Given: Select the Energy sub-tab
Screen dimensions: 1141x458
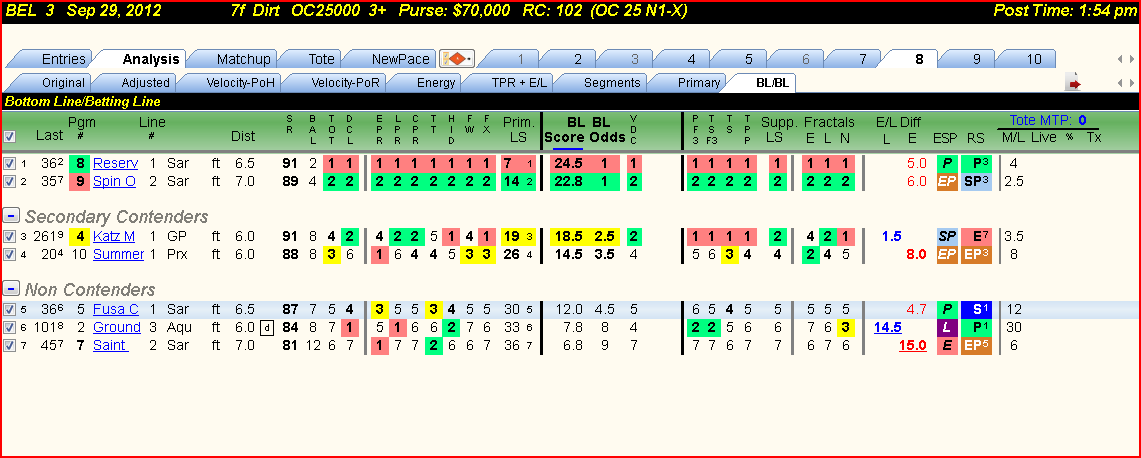Looking at the screenshot, I should pyautogui.click(x=436, y=83).
